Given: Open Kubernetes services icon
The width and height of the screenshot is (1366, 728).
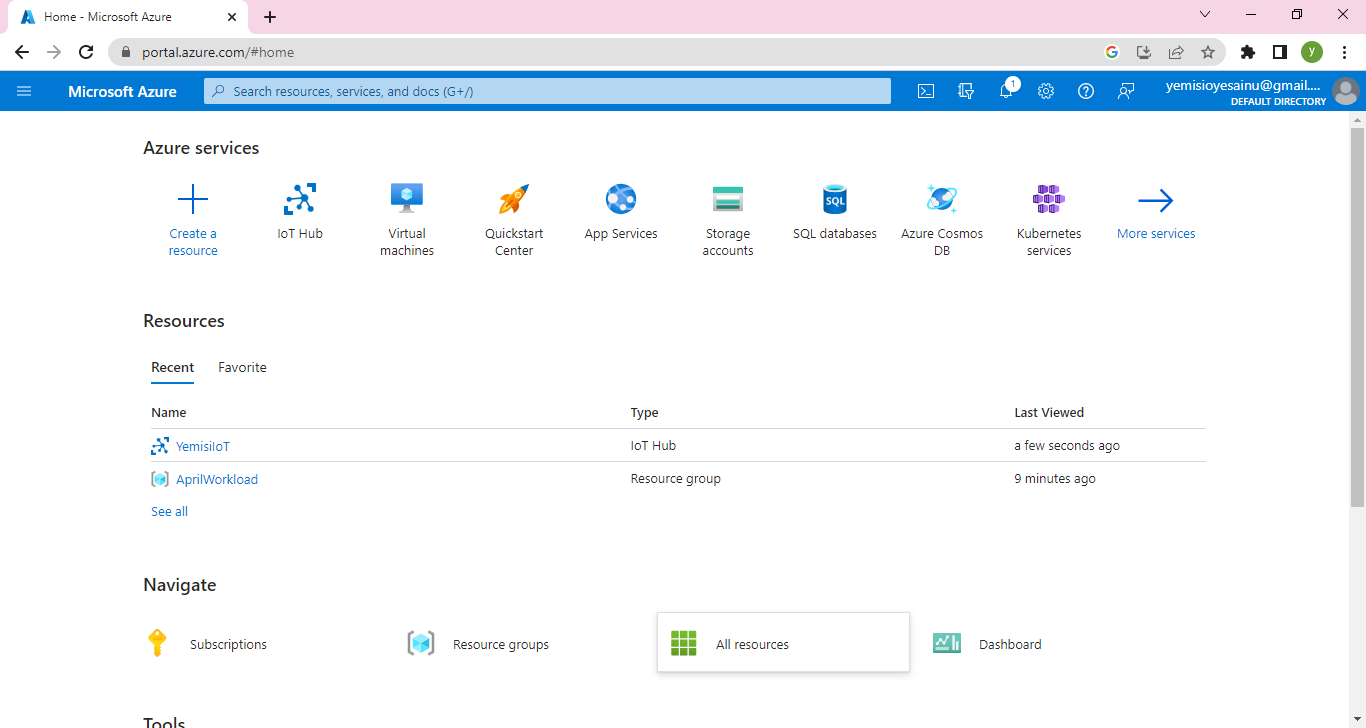Looking at the screenshot, I should coord(1049,200).
